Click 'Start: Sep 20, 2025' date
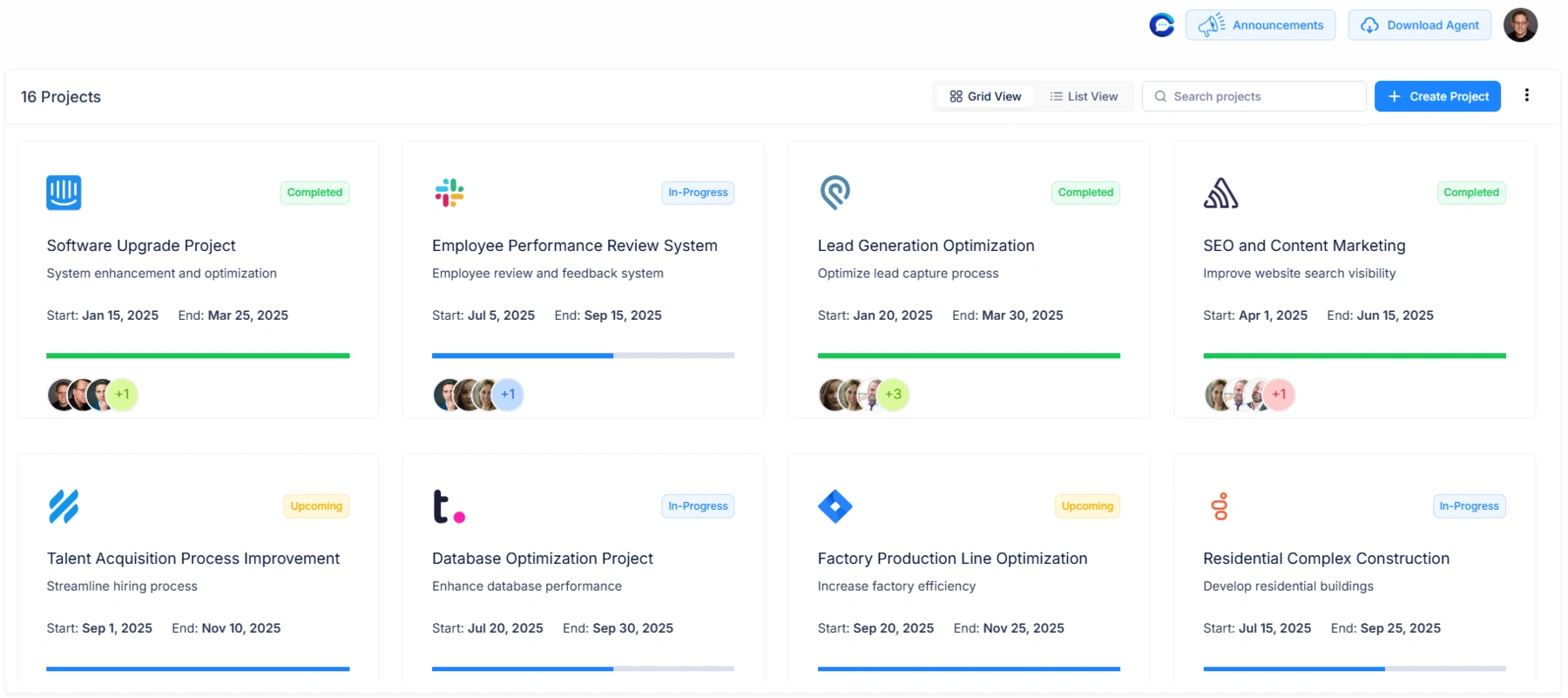This screenshot has width=1568, height=698. coord(875,628)
